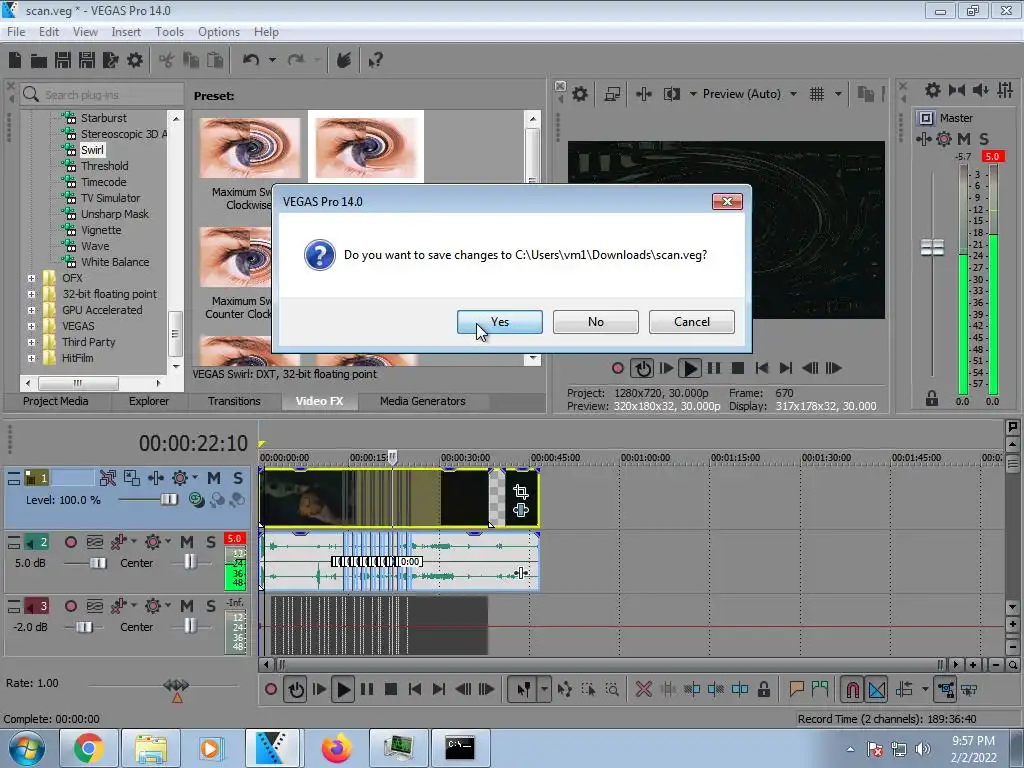The height and width of the screenshot is (768, 1024).
Task: Open Firefox from the taskbar
Action: pyautogui.click(x=336, y=748)
